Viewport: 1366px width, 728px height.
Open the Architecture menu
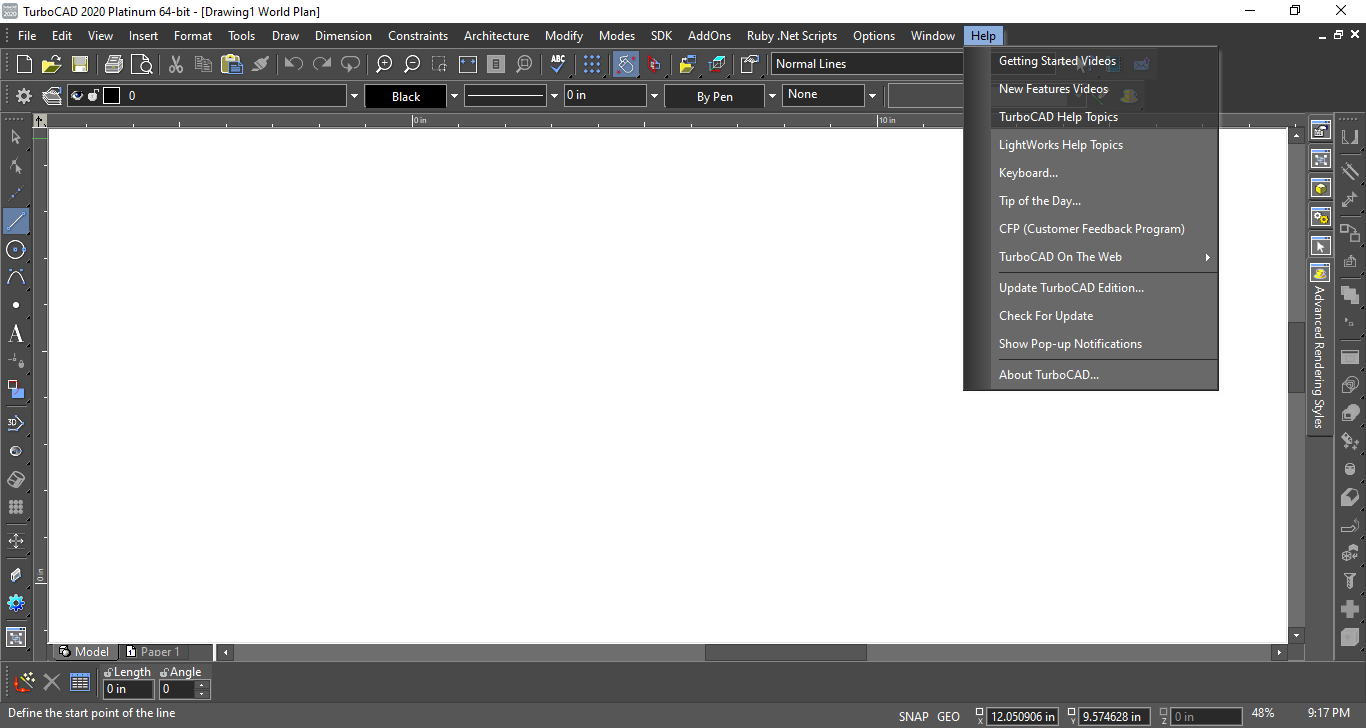coord(496,36)
